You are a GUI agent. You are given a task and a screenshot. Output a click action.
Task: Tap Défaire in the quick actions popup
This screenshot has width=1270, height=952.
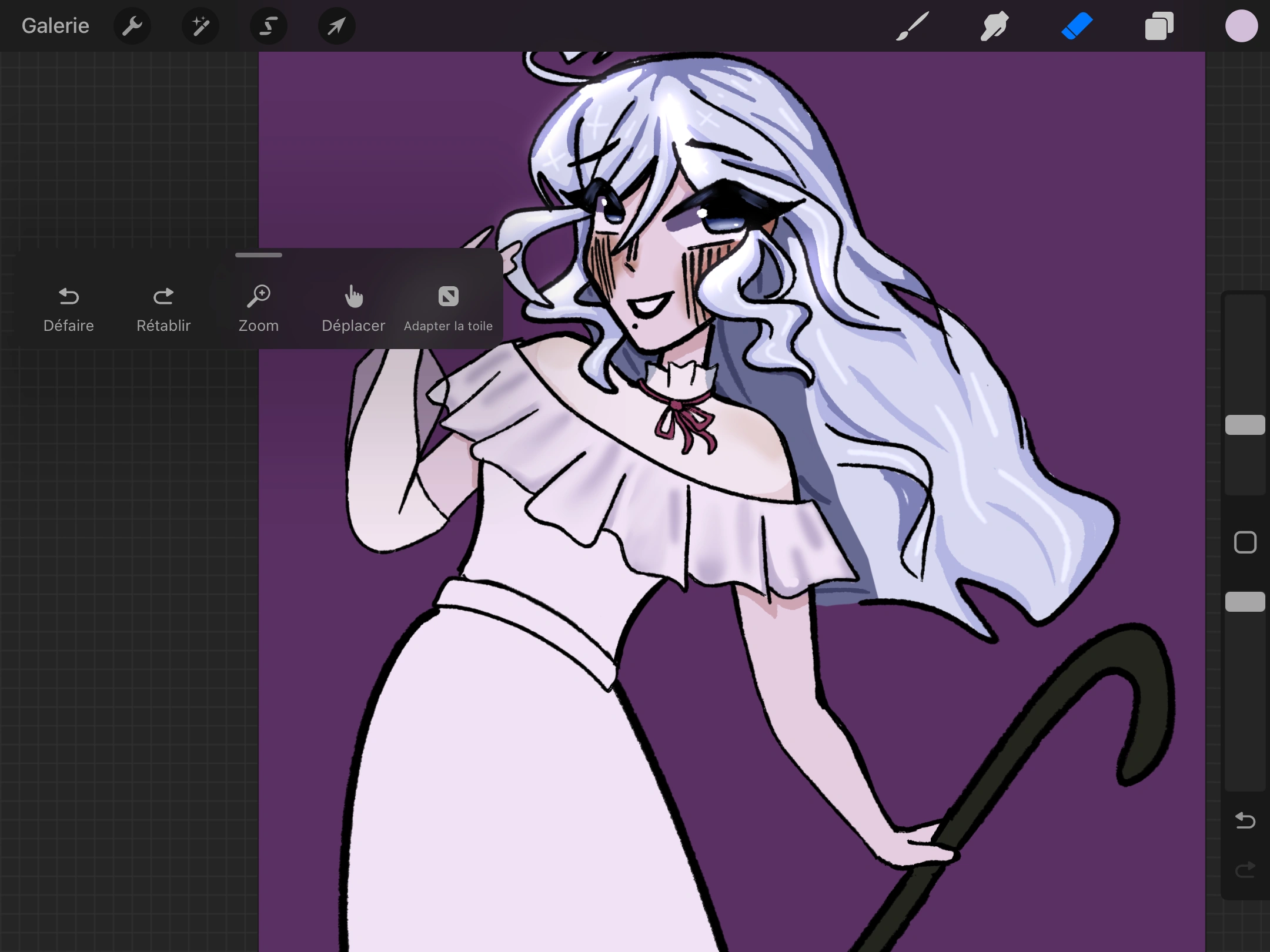[68, 309]
